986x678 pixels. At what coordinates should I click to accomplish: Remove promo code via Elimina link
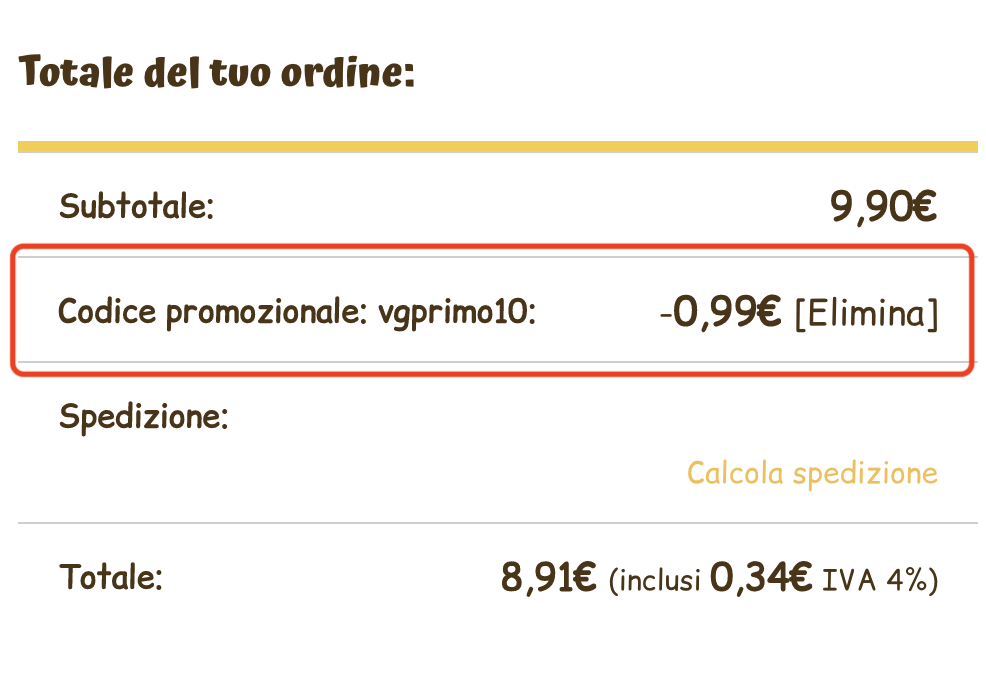click(x=866, y=314)
